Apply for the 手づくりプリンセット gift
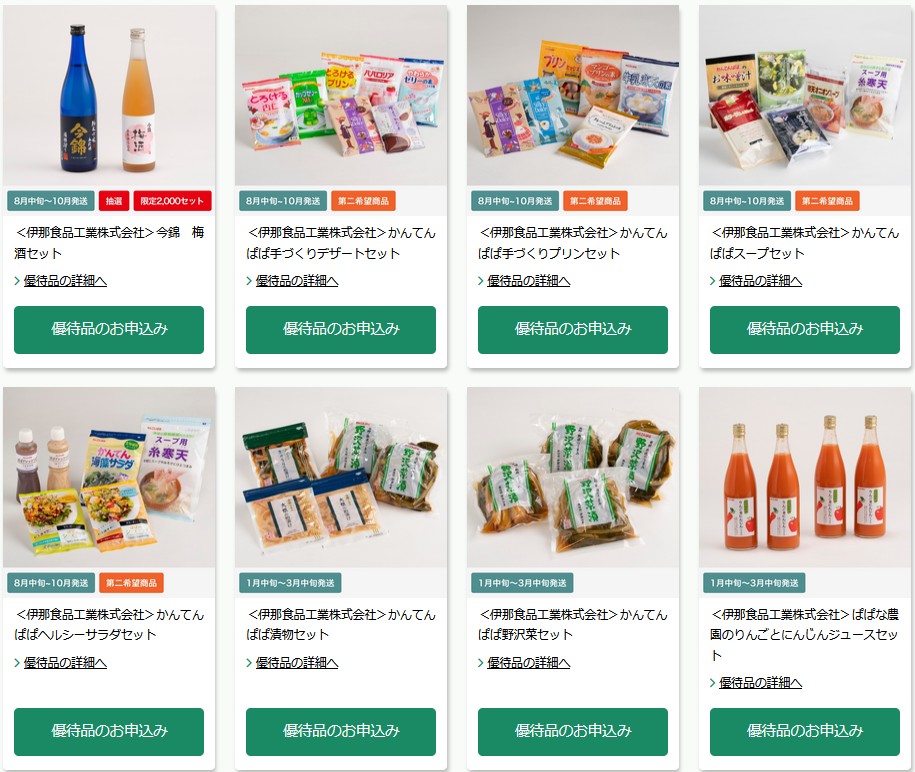This screenshot has width=915, height=772. click(573, 330)
